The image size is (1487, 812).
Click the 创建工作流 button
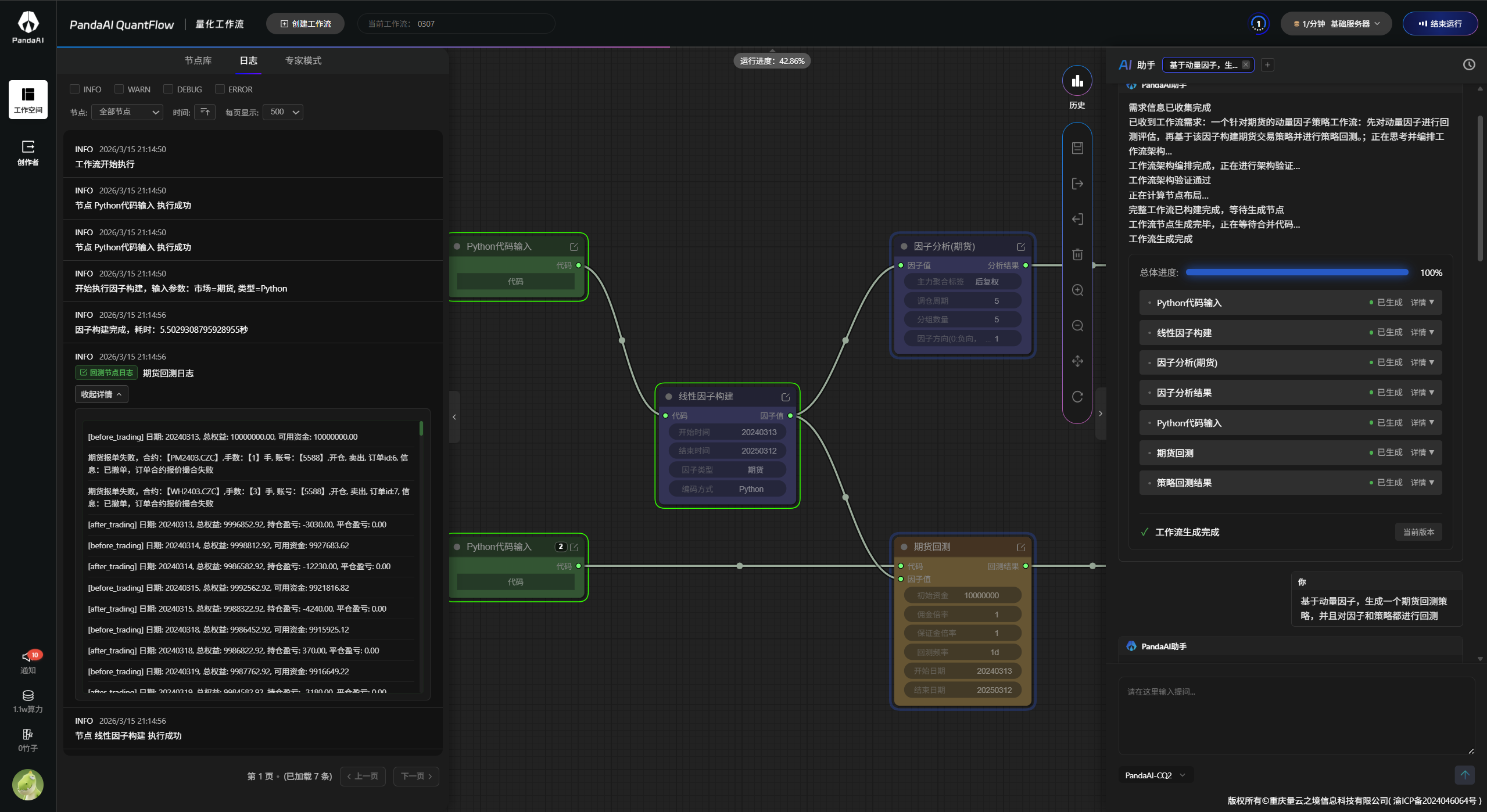(305, 24)
